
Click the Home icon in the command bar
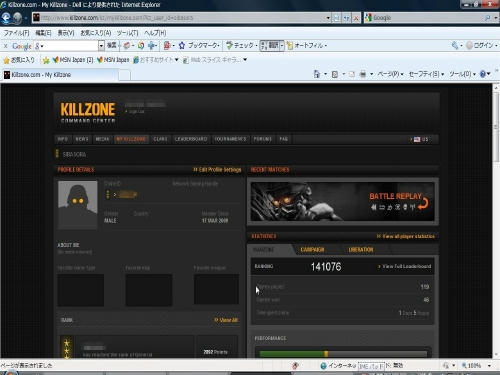(317, 74)
